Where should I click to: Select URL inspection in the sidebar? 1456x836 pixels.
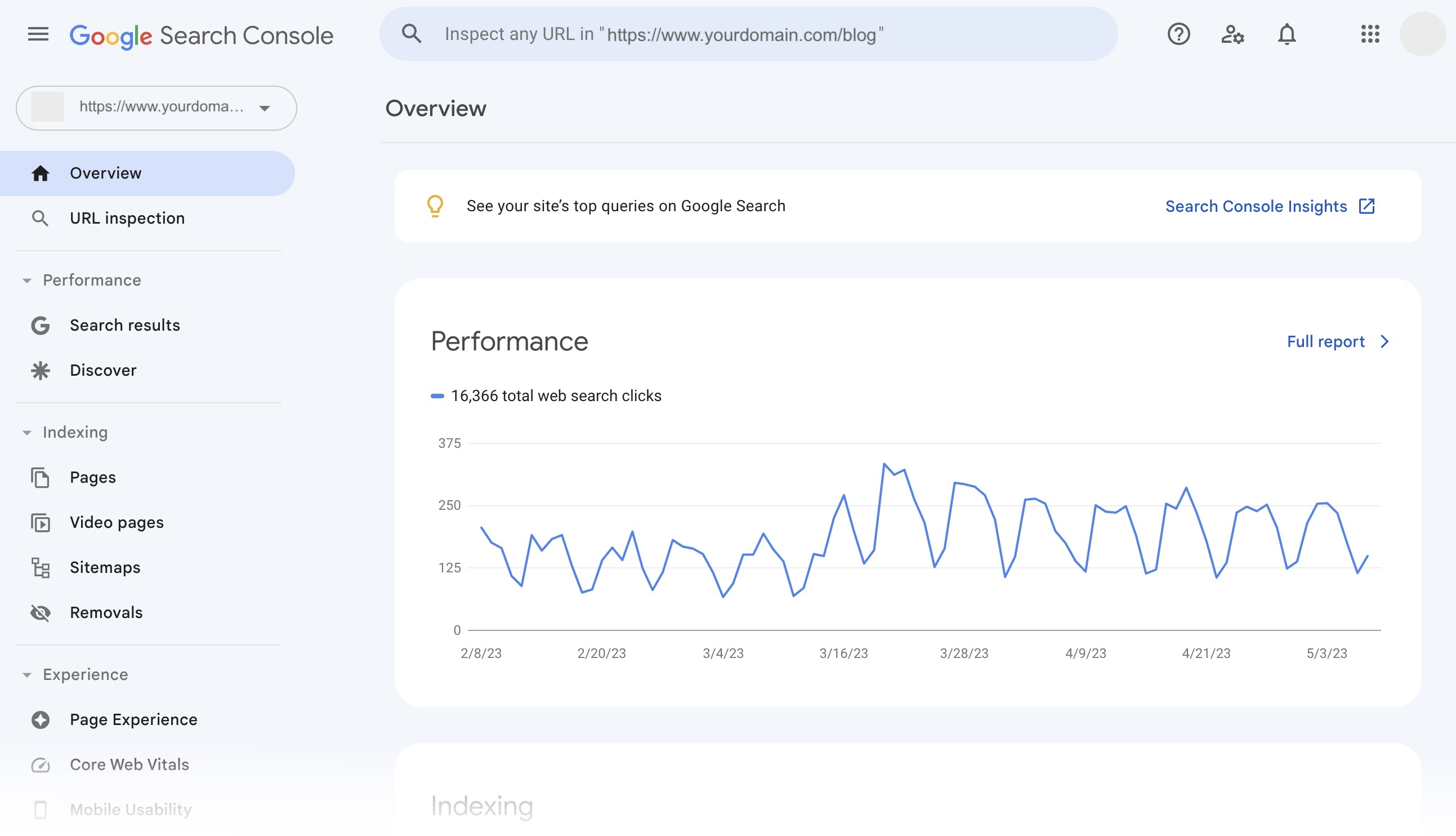127,217
